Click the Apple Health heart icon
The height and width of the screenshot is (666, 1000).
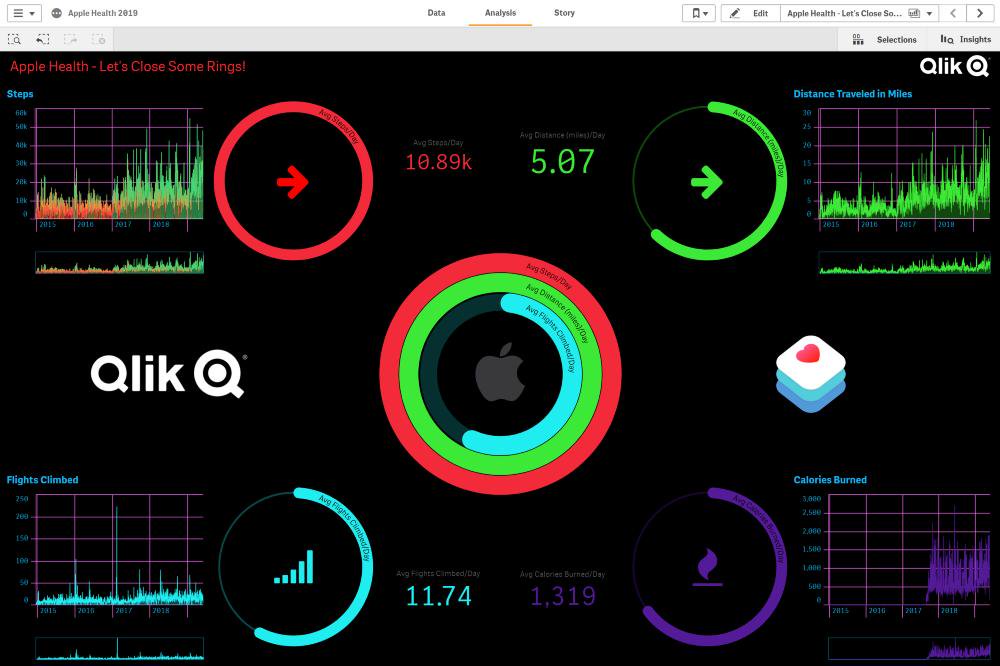click(811, 374)
